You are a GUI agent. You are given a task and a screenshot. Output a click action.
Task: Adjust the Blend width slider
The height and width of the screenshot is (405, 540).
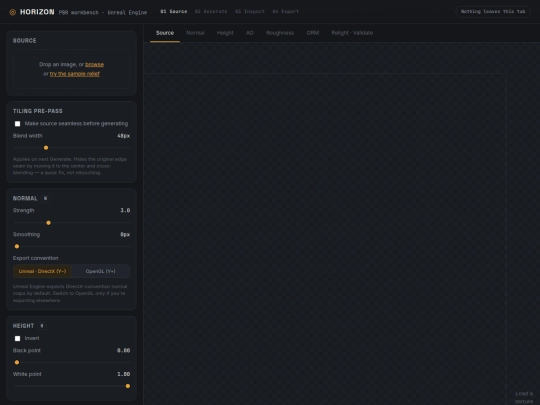[72, 148]
